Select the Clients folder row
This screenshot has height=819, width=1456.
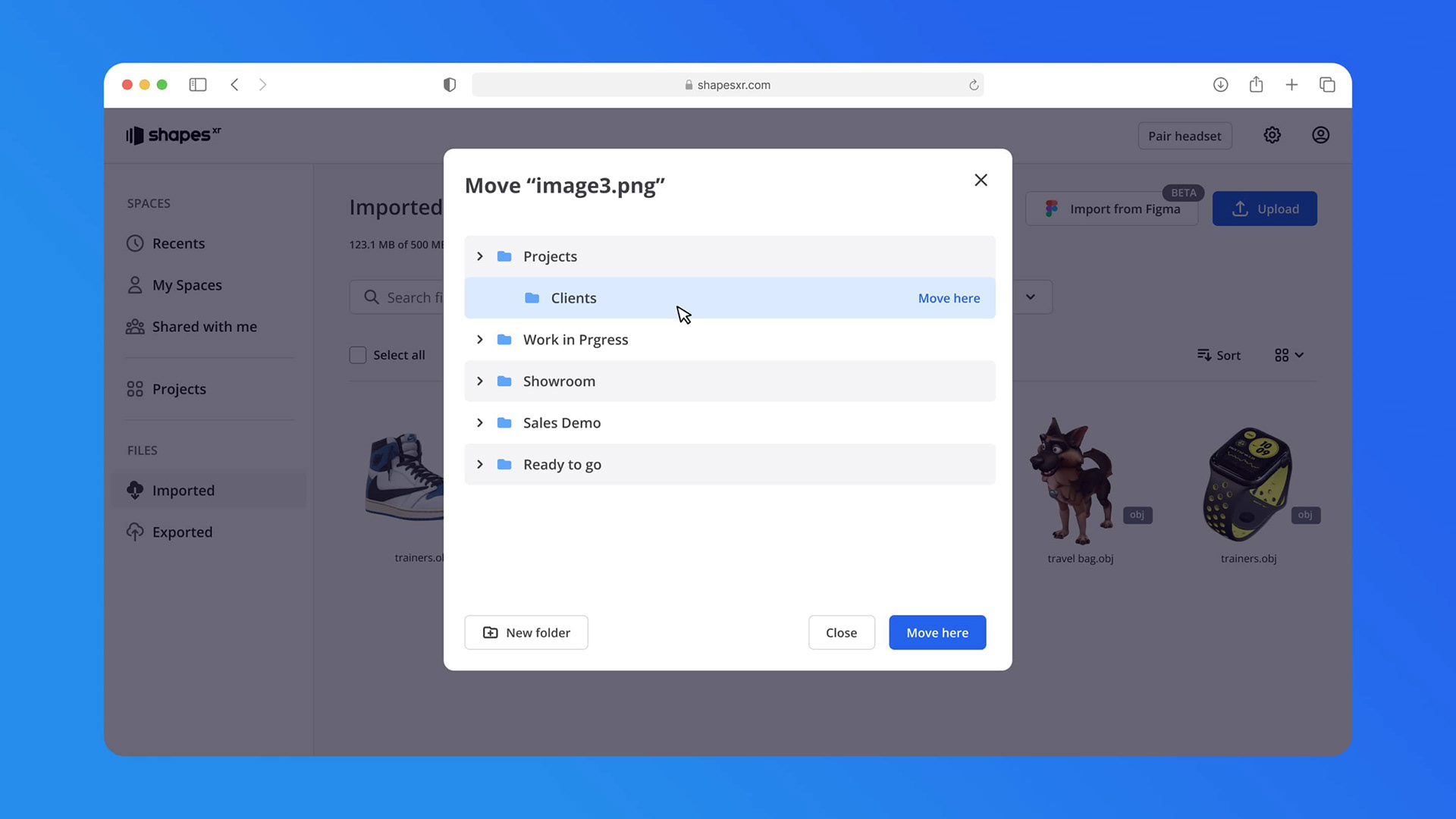[x=573, y=298]
